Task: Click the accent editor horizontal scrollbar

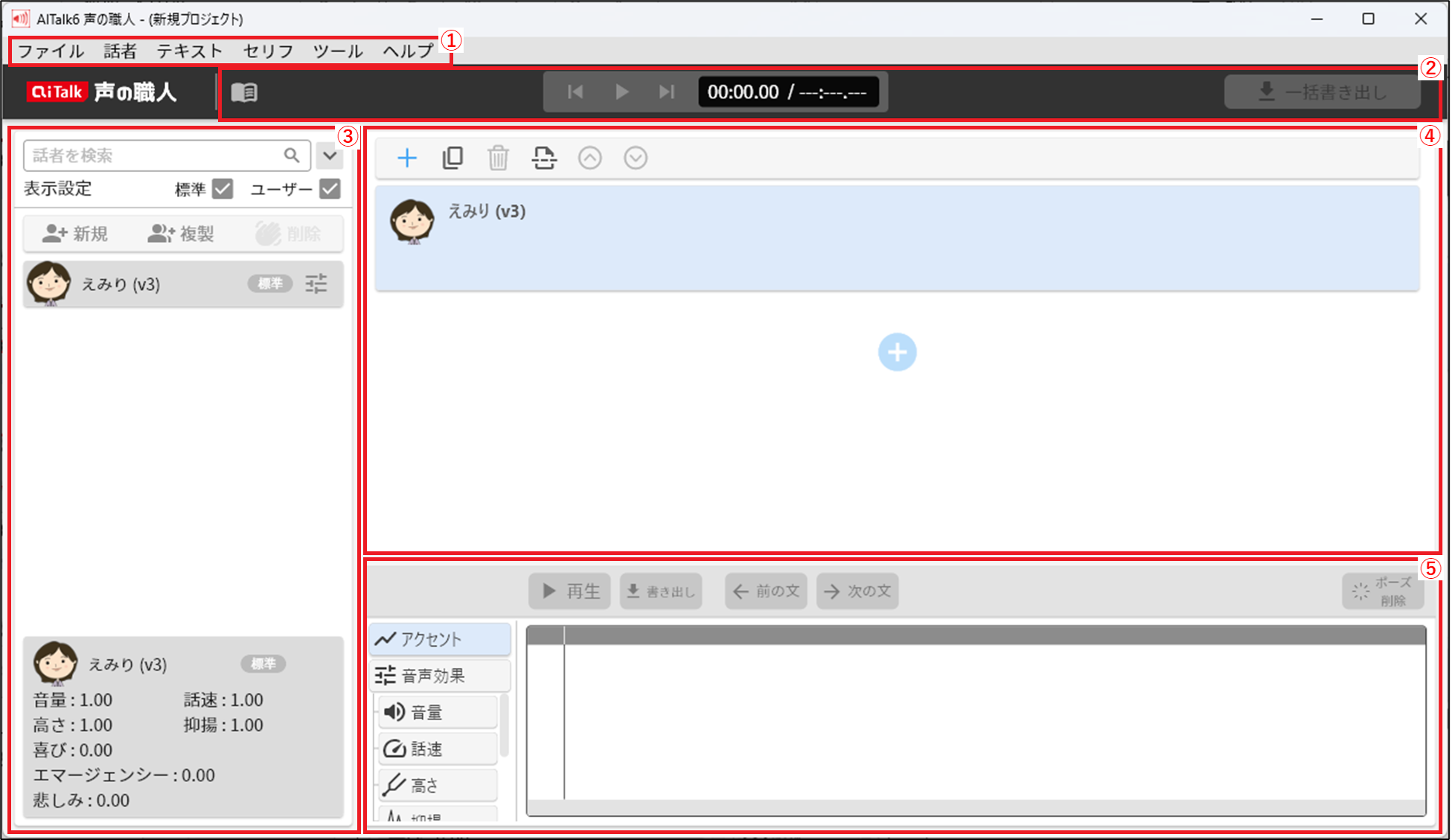Action: [976, 808]
